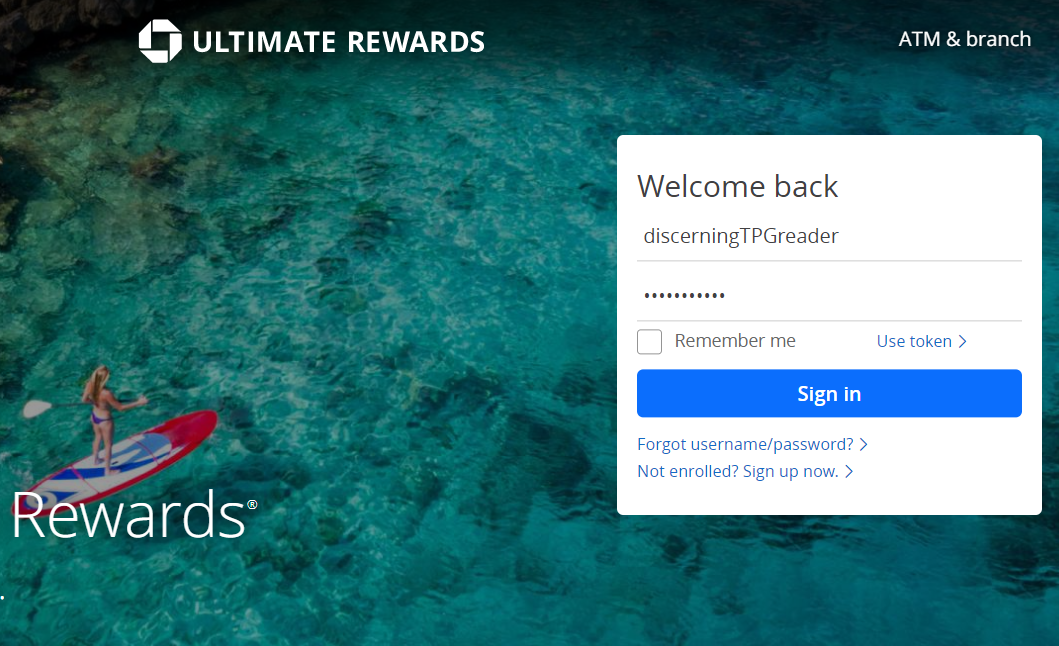
Task: Focus the masked password field
Action: click(829, 295)
